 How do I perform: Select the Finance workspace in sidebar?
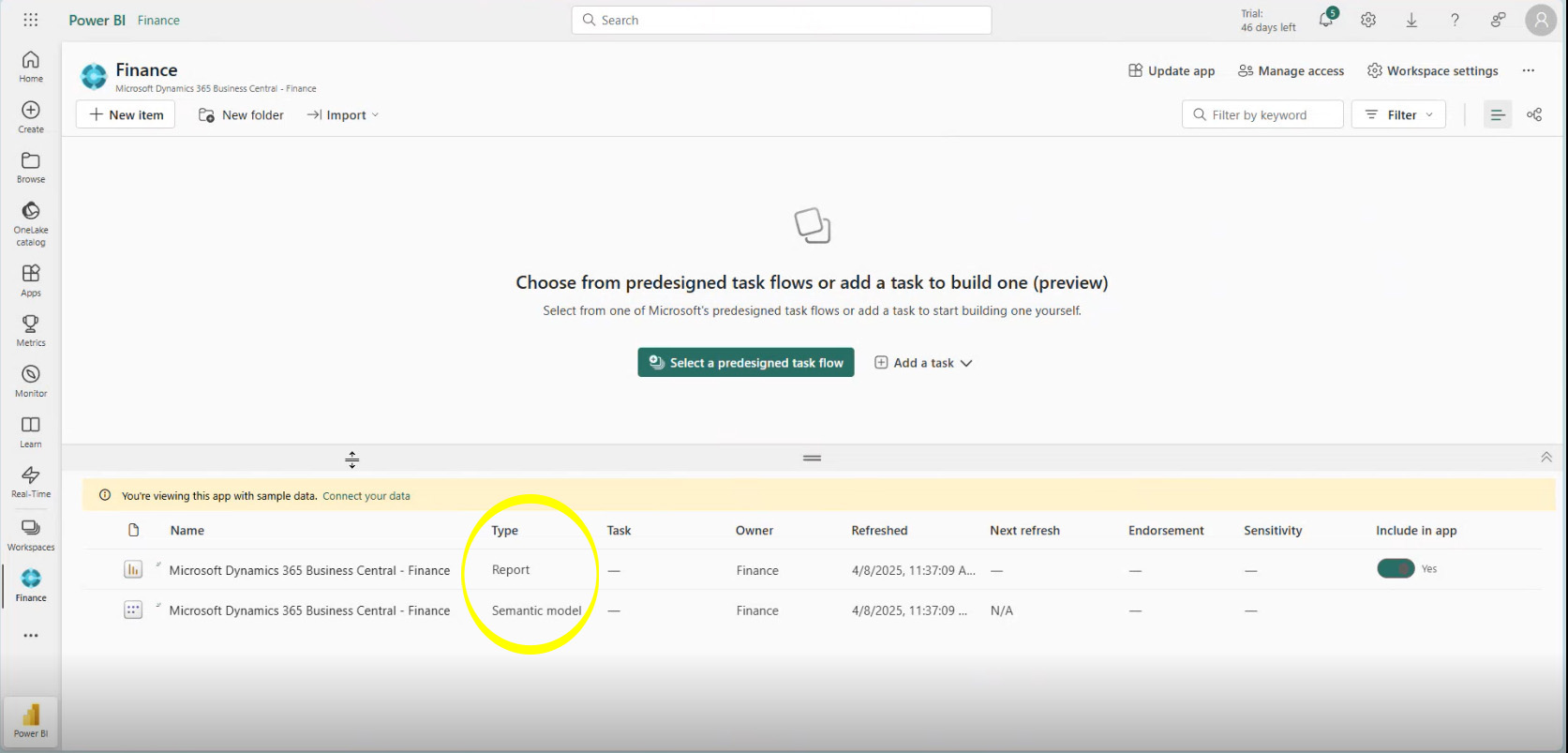pyautogui.click(x=31, y=585)
